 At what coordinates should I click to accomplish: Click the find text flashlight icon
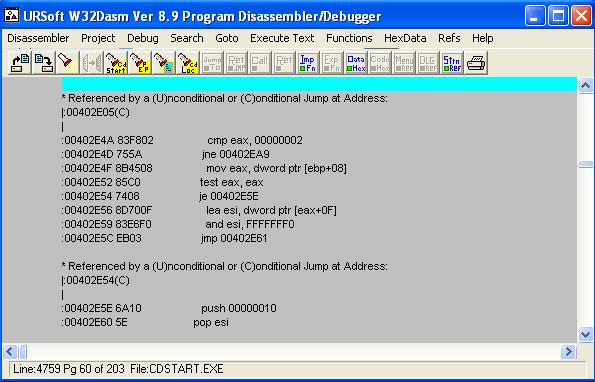(67, 63)
